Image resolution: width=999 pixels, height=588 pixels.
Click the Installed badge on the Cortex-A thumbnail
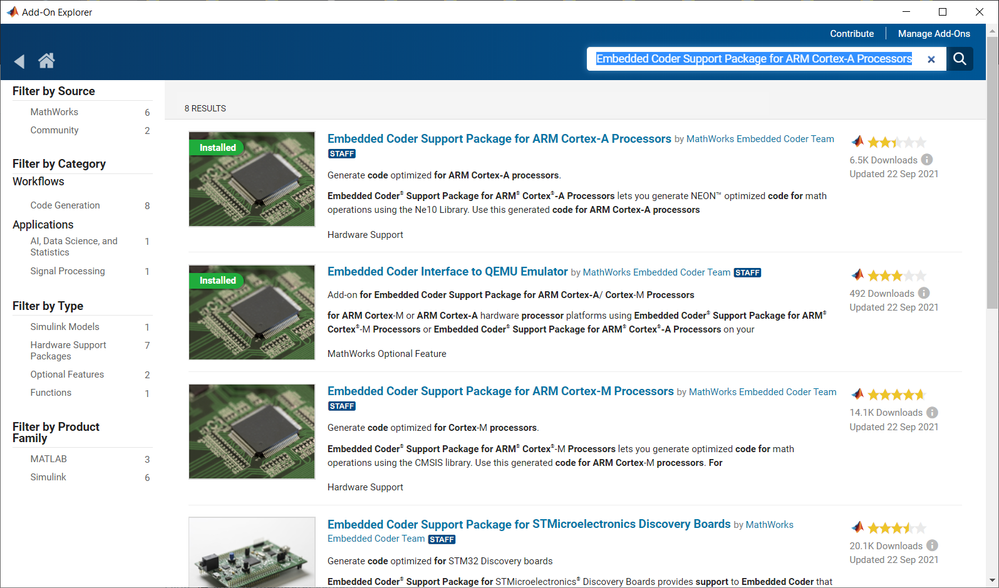click(217, 147)
